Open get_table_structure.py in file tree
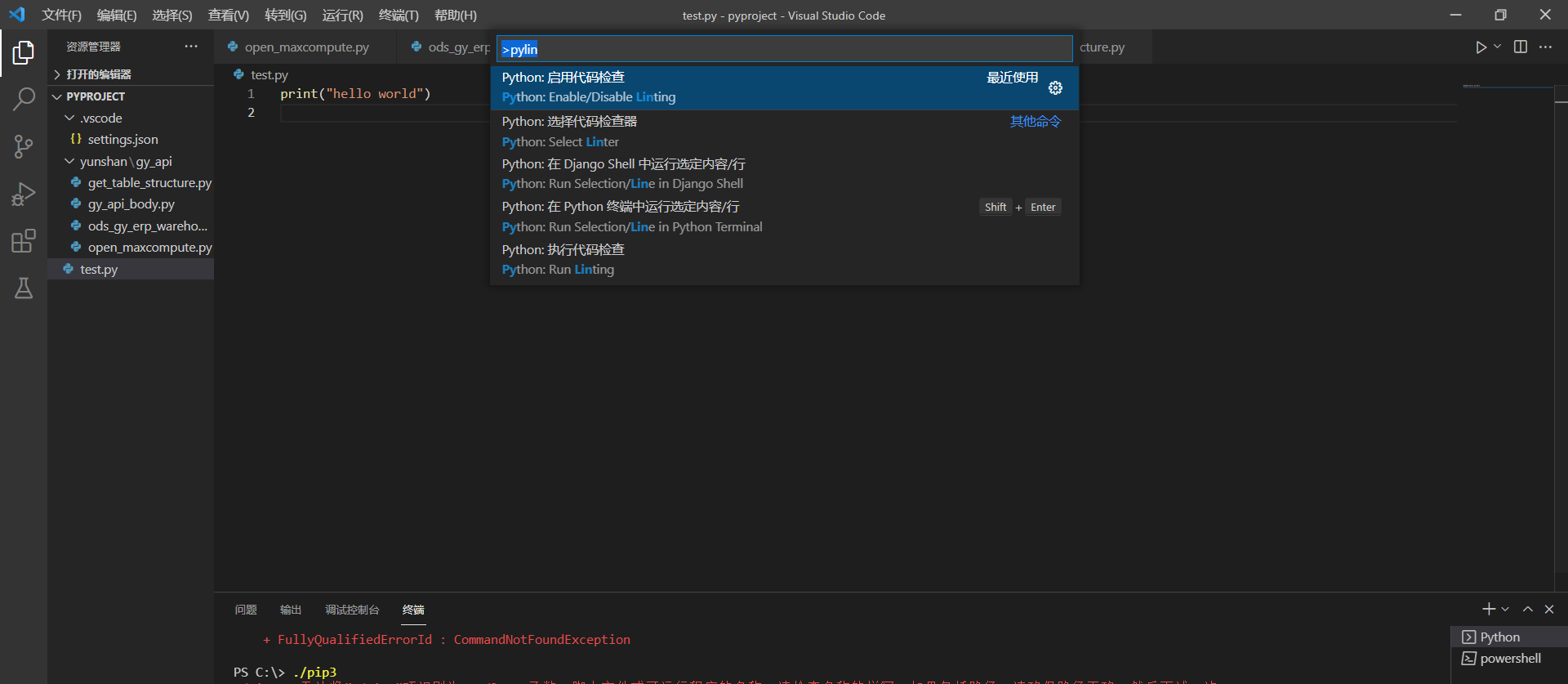Viewport: 1568px width, 684px height. pyautogui.click(x=131, y=183)
